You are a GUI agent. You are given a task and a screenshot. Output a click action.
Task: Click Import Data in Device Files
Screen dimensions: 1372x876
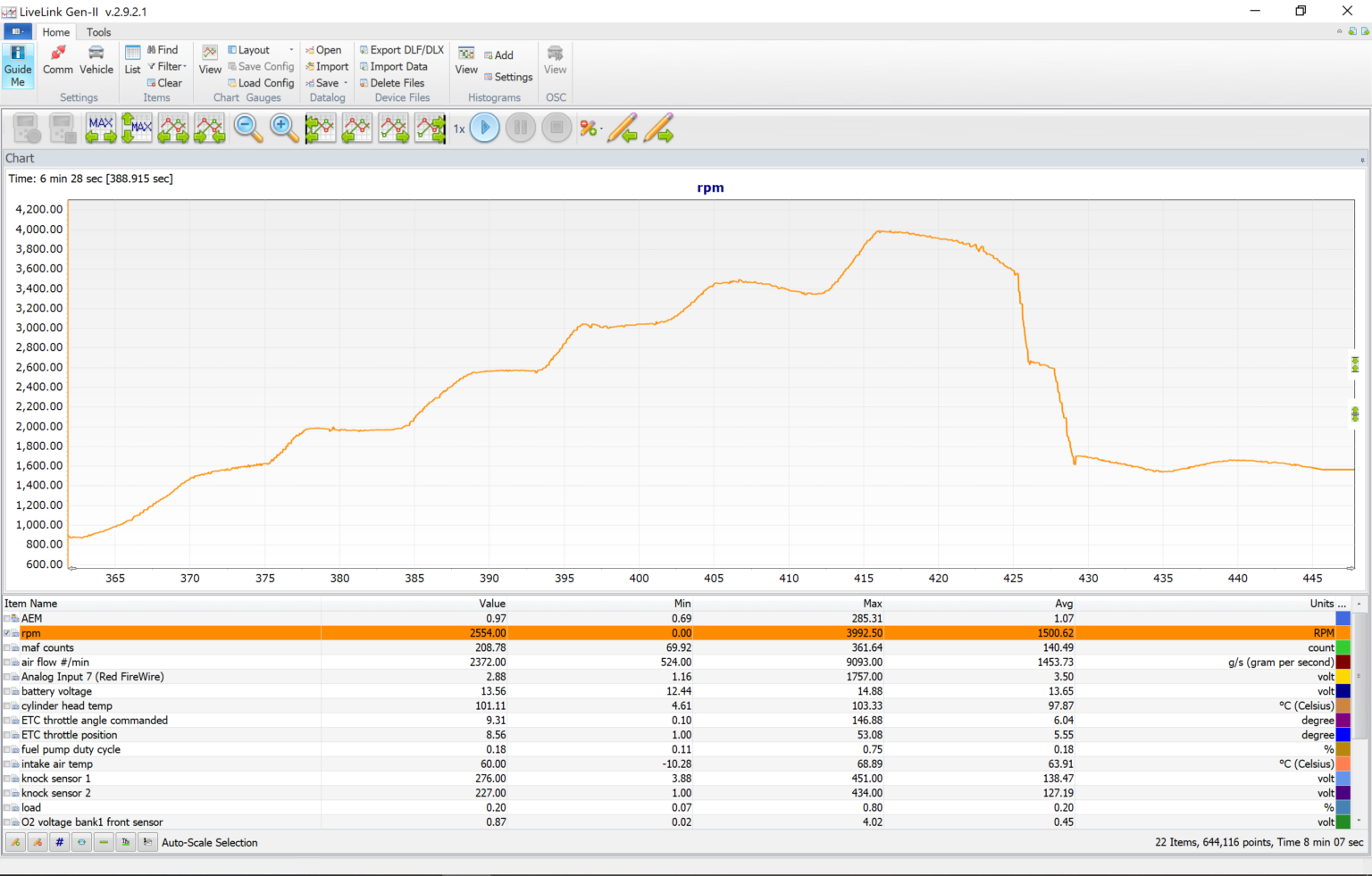click(394, 66)
